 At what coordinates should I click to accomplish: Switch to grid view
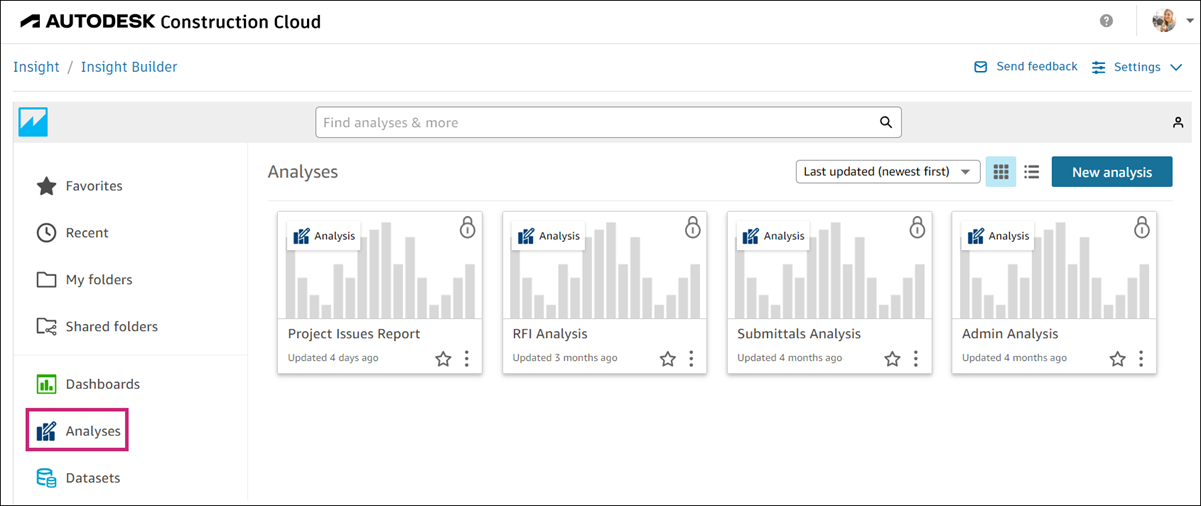click(1001, 172)
